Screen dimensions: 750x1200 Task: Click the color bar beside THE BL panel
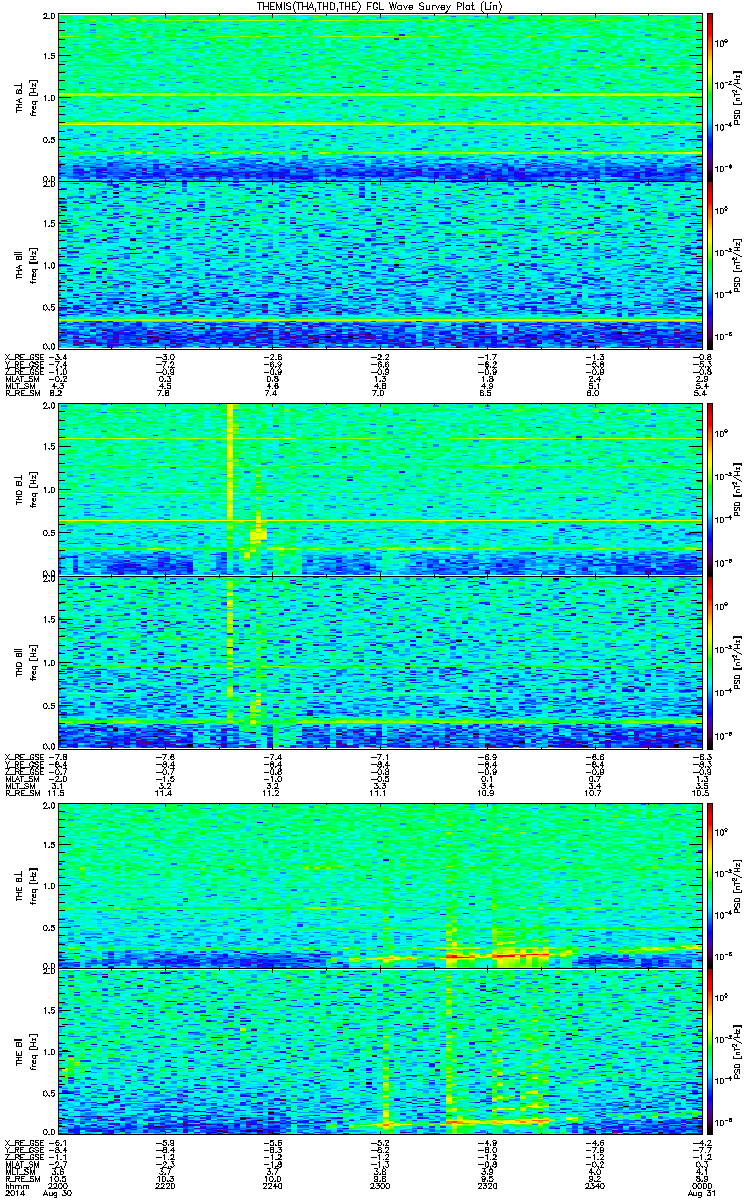point(710,884)
